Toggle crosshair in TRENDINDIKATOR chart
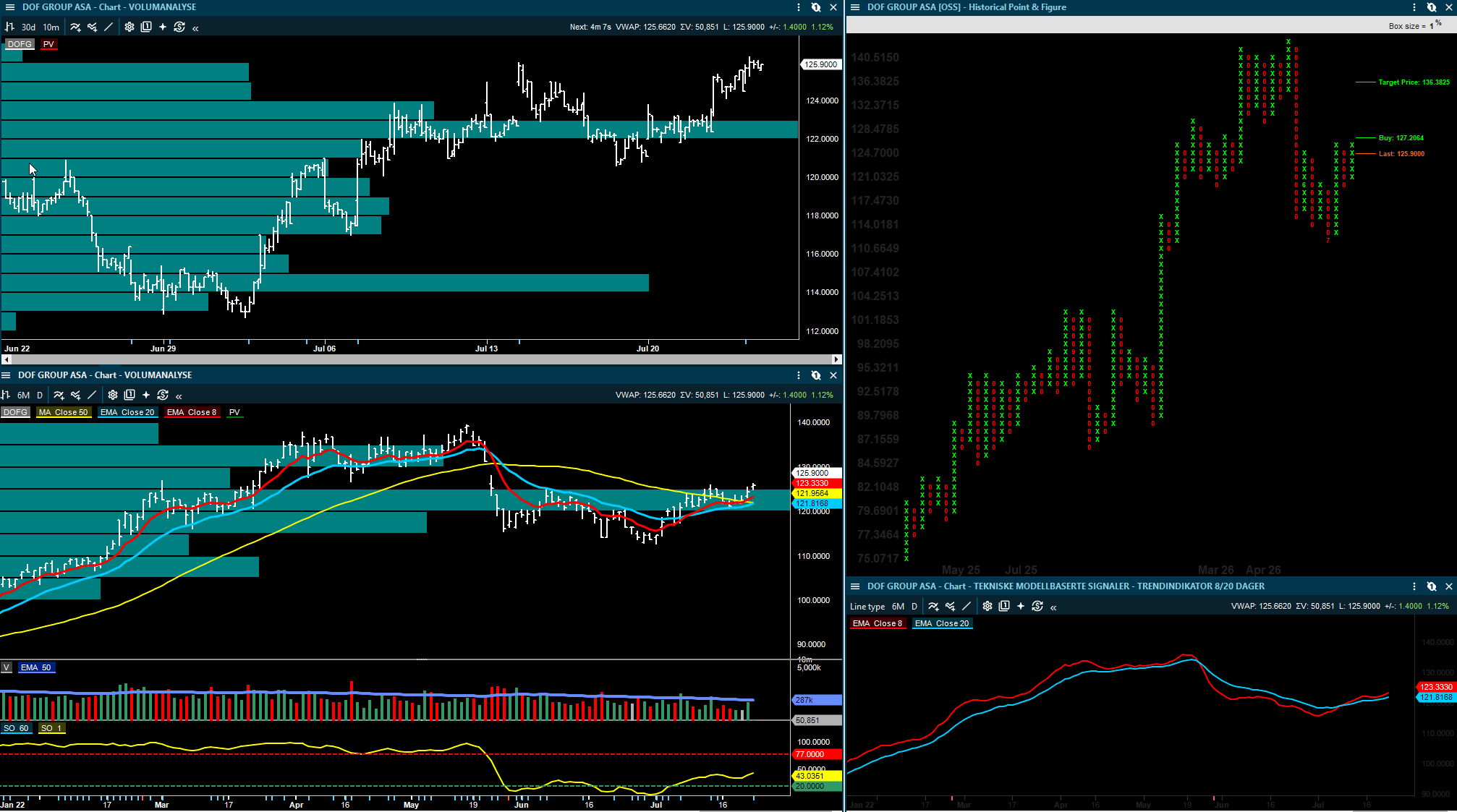 (1021, 607)
